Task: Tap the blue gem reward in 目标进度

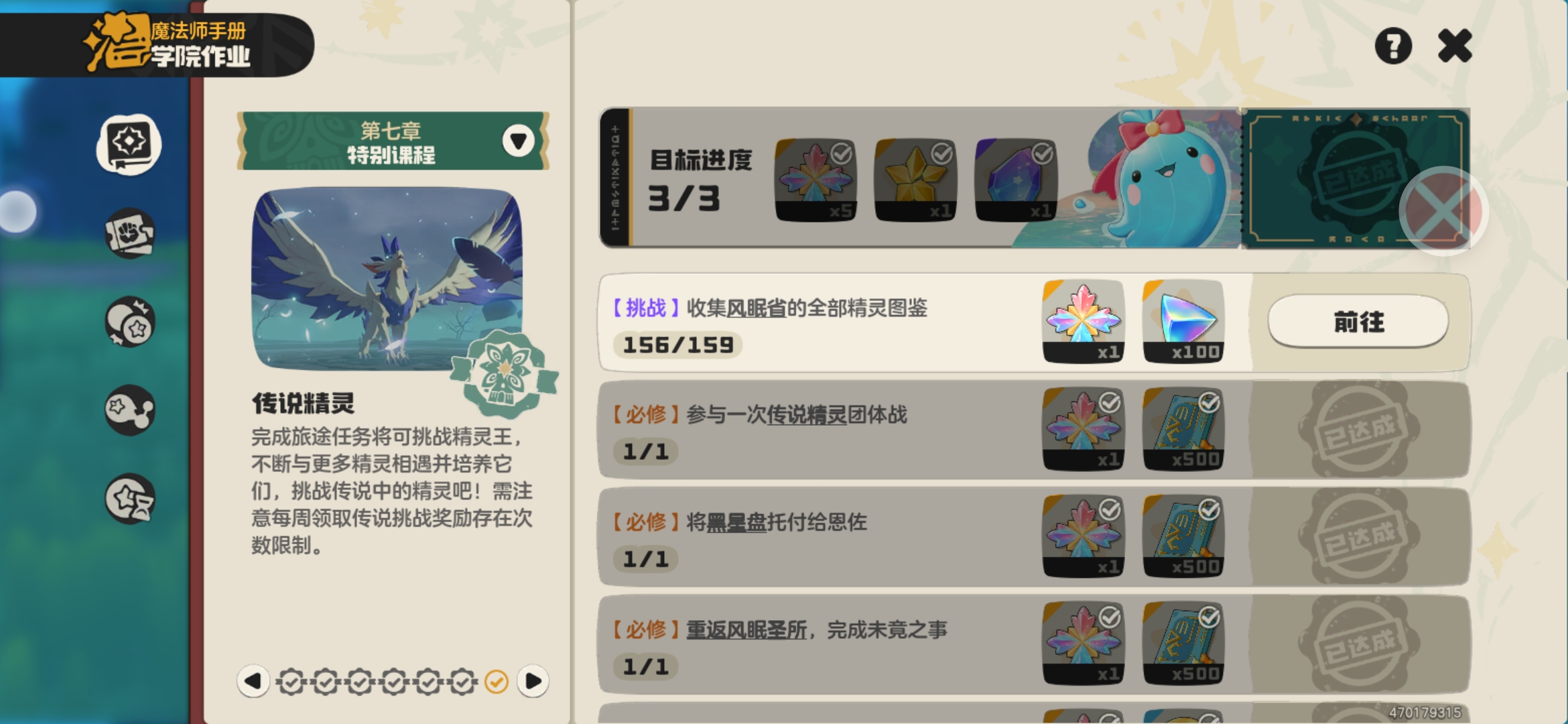Action: 1016,180
